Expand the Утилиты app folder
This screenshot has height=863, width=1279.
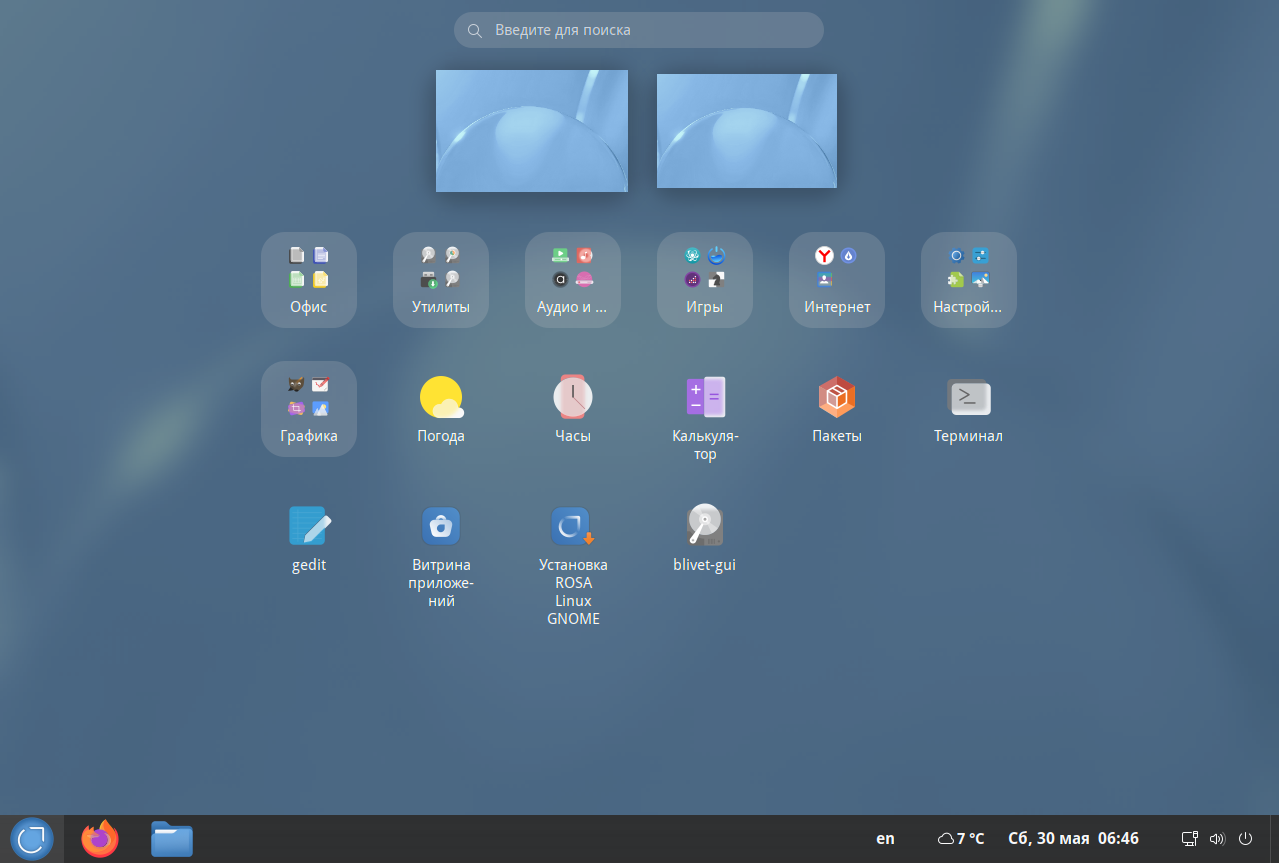click(x=441, y=280)
